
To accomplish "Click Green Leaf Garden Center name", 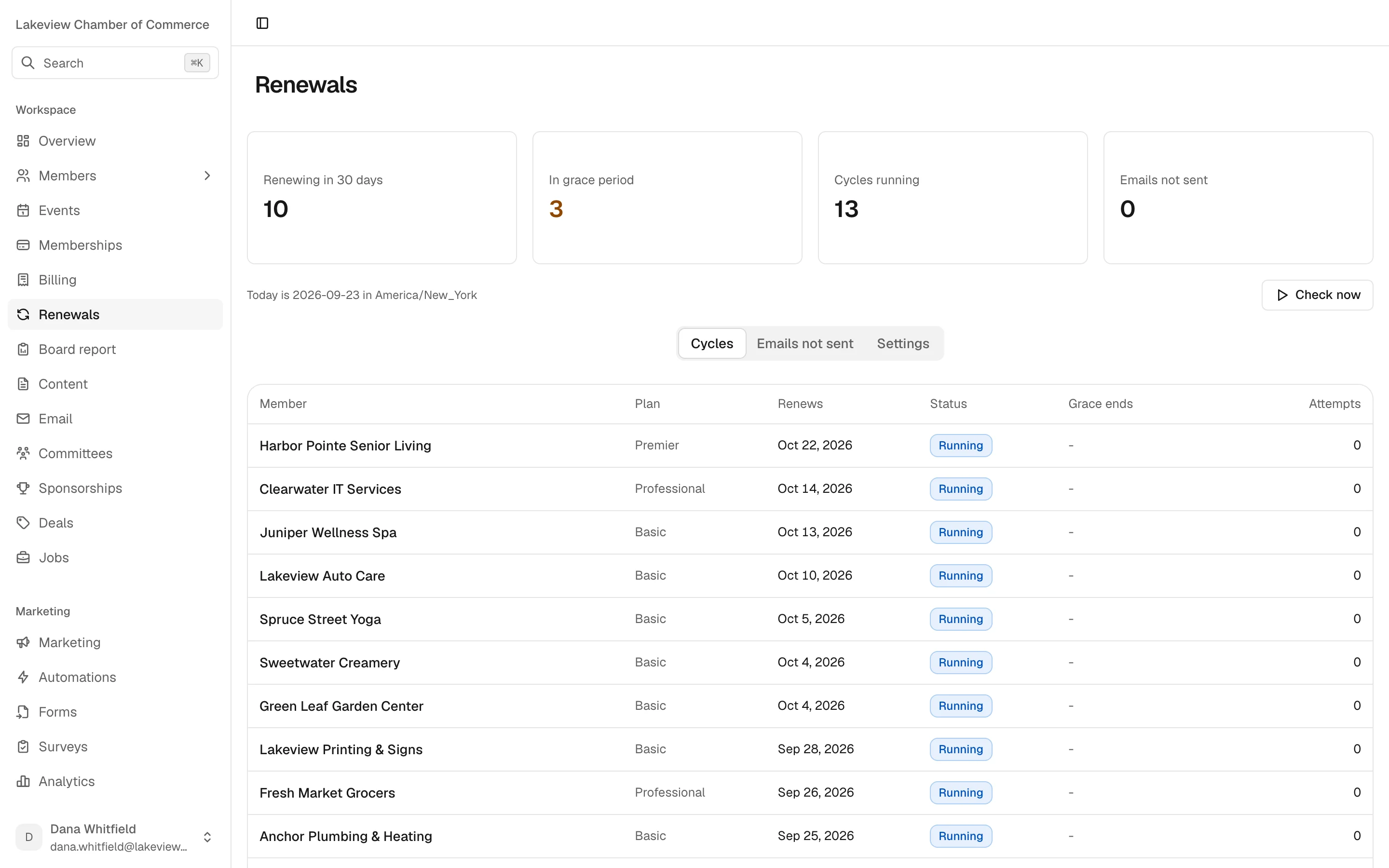I will pyautogui.click(x=341, y=706).
